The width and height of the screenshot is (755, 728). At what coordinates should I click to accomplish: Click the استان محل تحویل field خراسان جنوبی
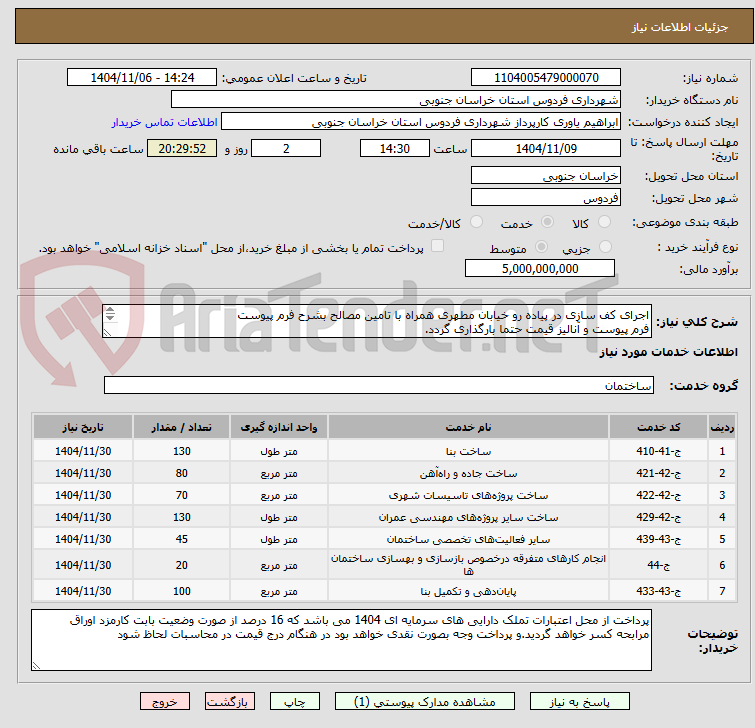coord(546,175)
